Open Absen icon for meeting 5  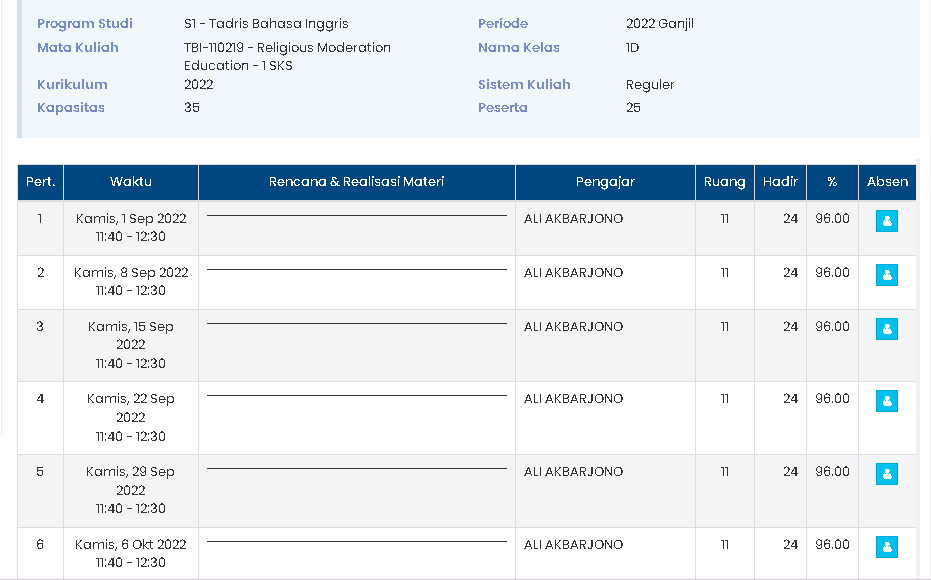click(x=886, y=474)
